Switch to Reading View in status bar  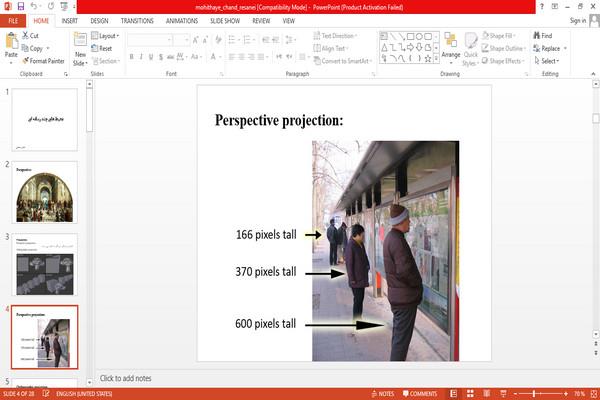486,393
